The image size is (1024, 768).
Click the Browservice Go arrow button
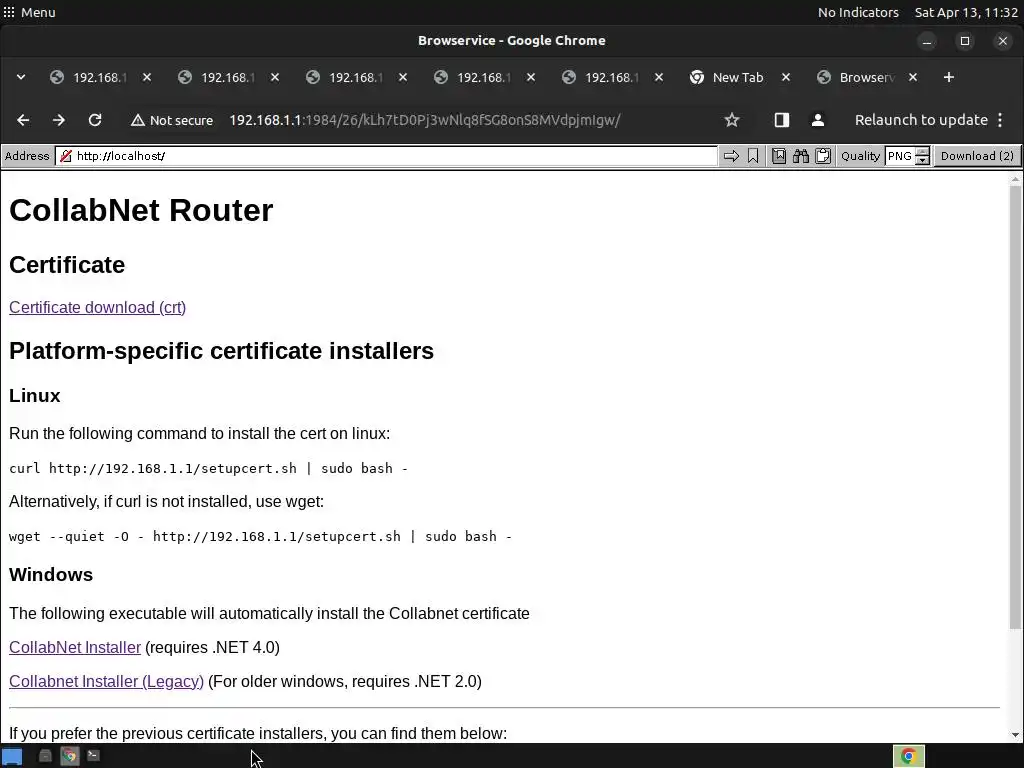point(731,156)
